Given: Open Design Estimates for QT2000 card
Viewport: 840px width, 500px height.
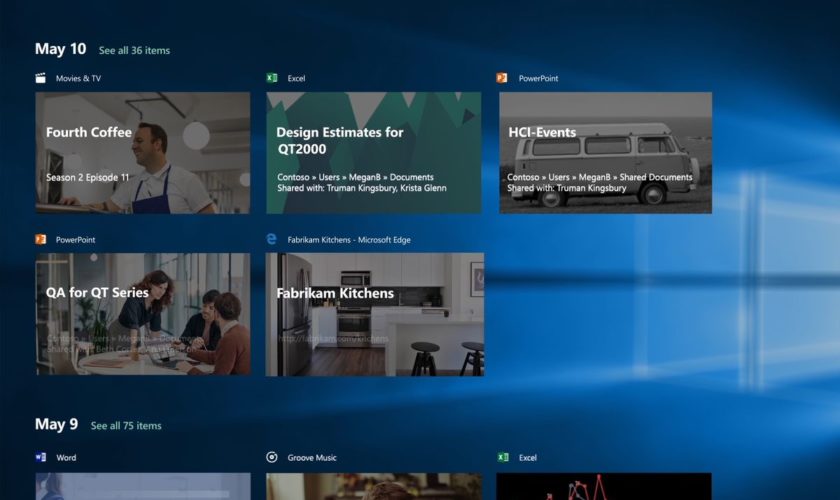Looking at the screenshot, I should pos(373,153).
